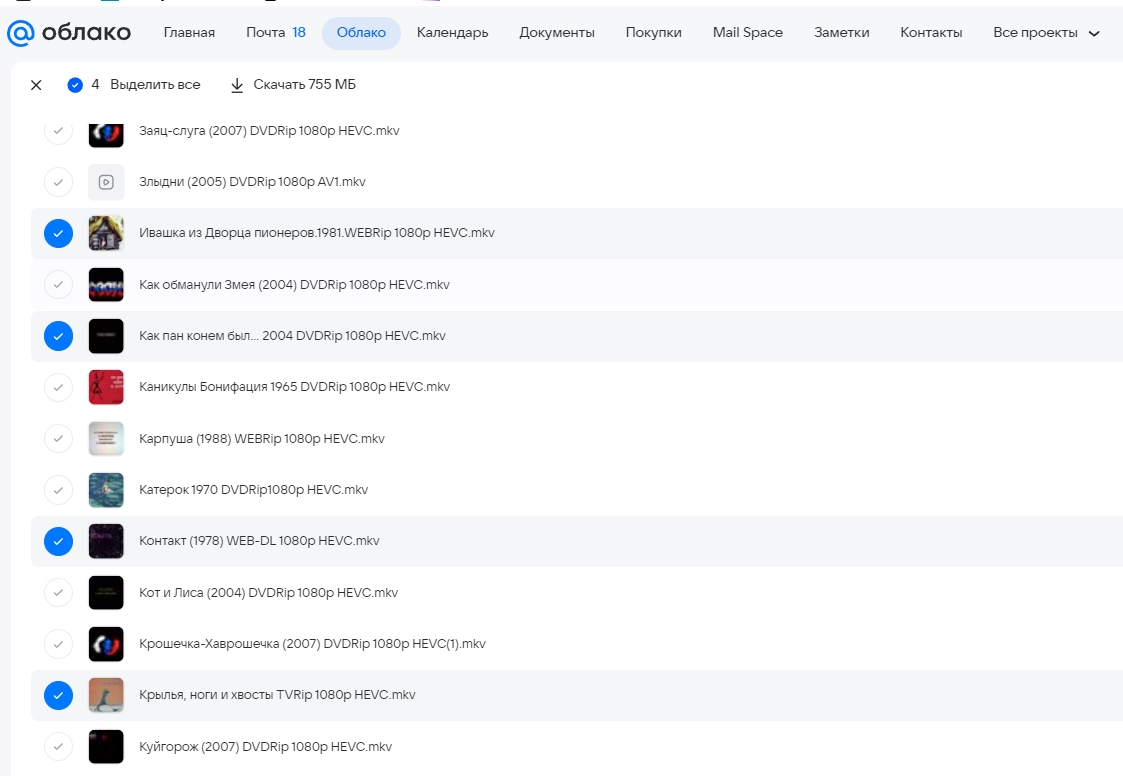Screen dimensions: 1123x776
Task: Open Mail Space
Action: 748,33
